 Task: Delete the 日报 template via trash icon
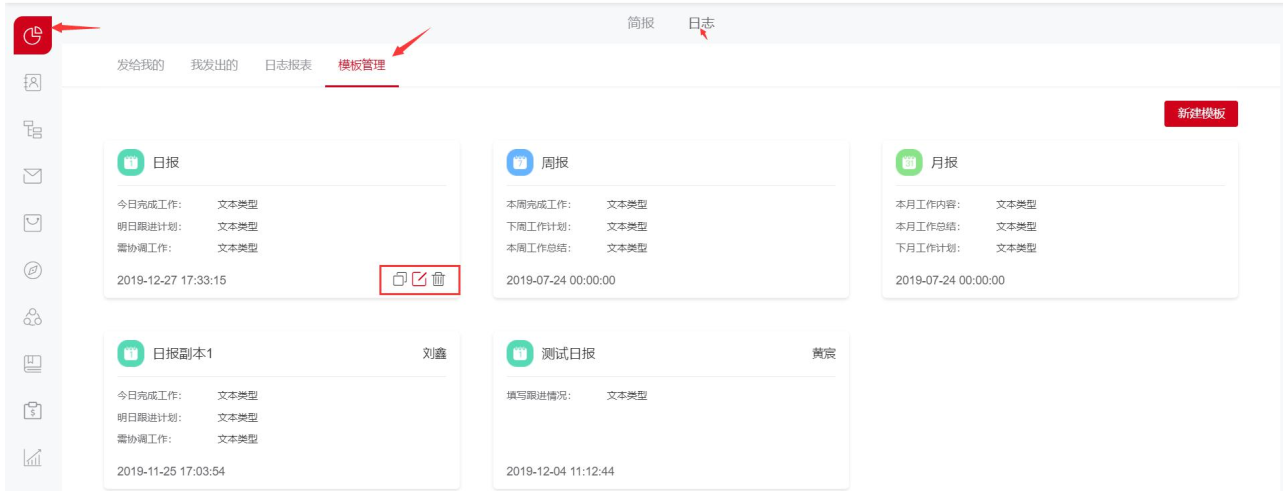tap(439, 280)
